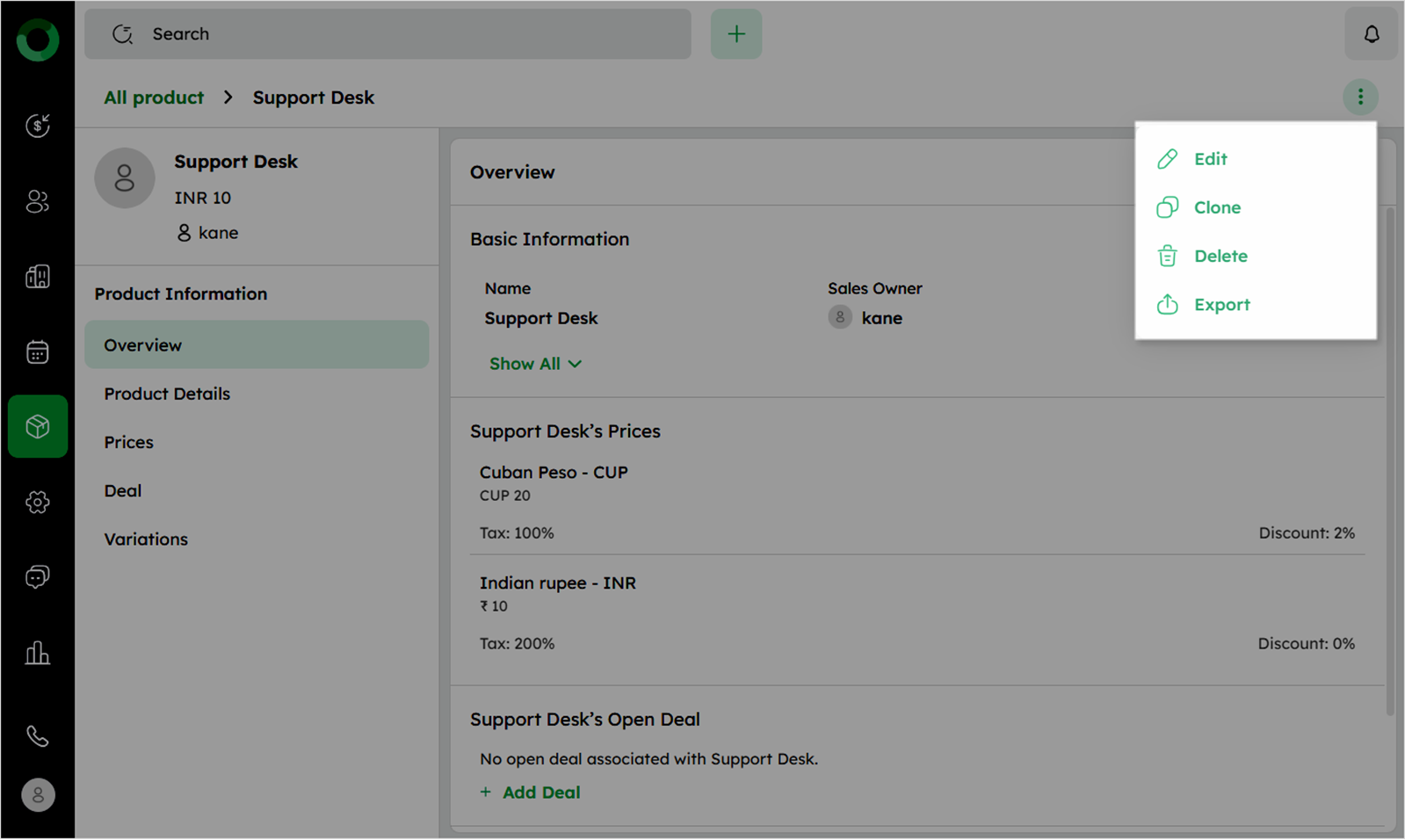
Task: Expand Show All basic information
Action: coord(534,364)
